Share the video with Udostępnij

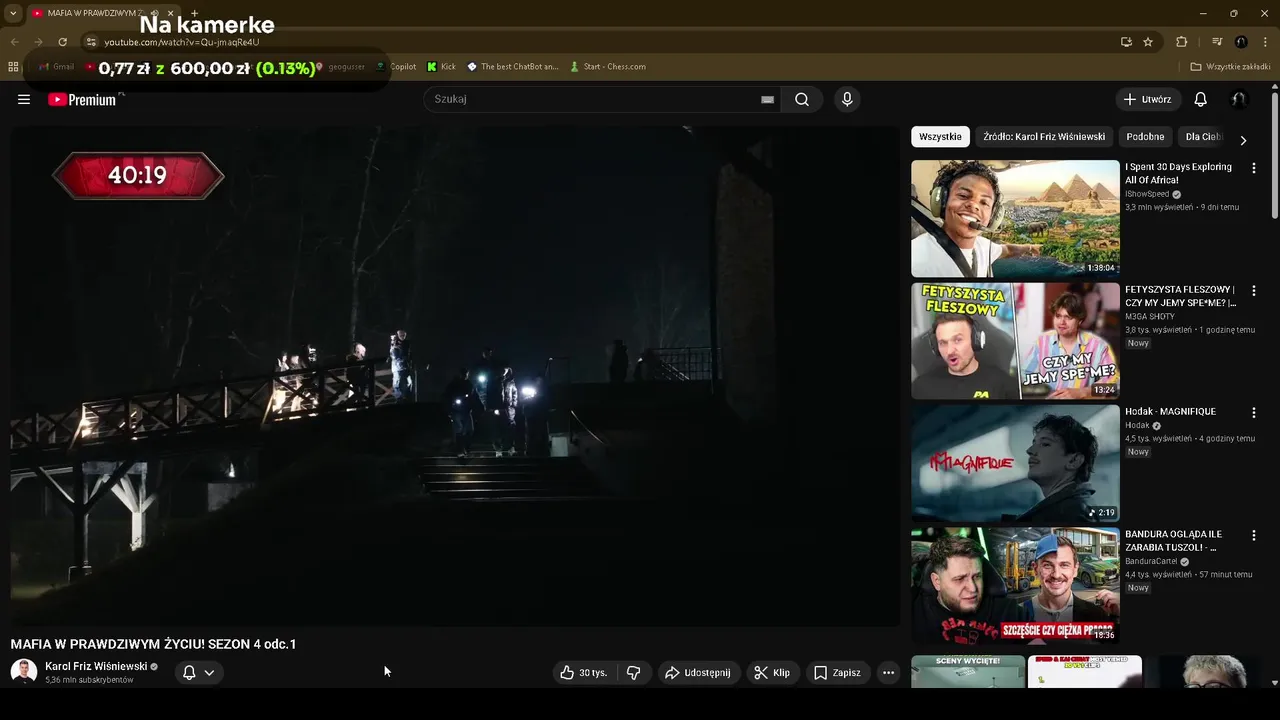coord(698,673)
